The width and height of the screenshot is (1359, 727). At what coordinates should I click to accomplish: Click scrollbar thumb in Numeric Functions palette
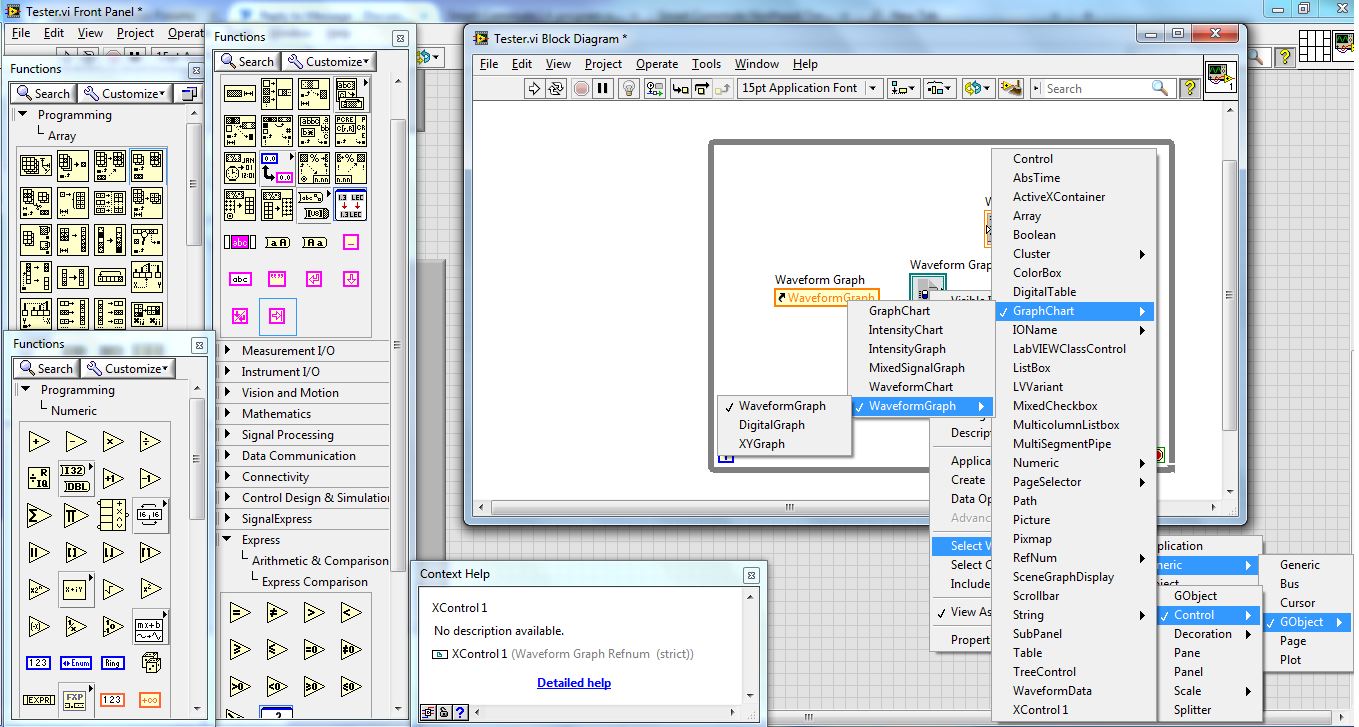198,461
